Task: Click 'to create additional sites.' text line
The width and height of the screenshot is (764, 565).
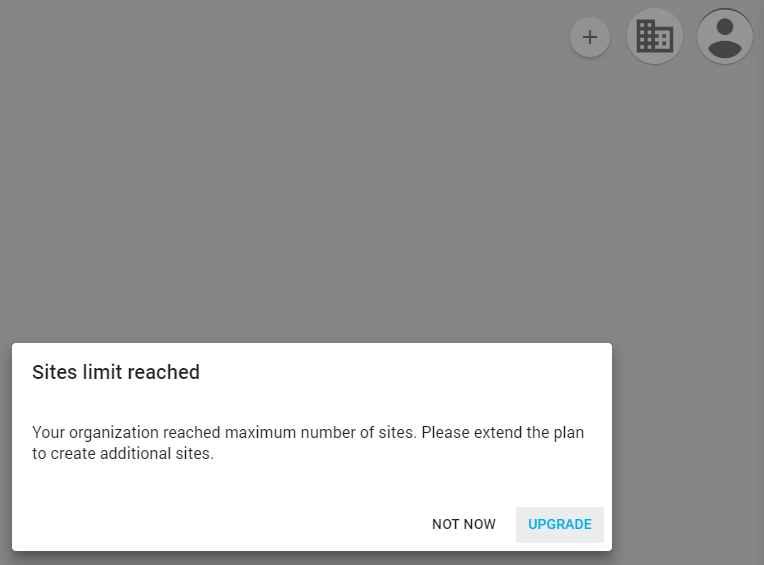Action: point(123,454)
